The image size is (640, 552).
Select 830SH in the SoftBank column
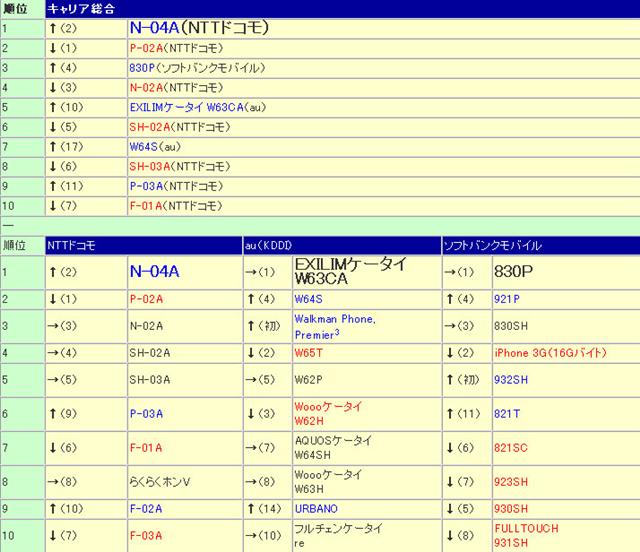(x=511, y=326)
